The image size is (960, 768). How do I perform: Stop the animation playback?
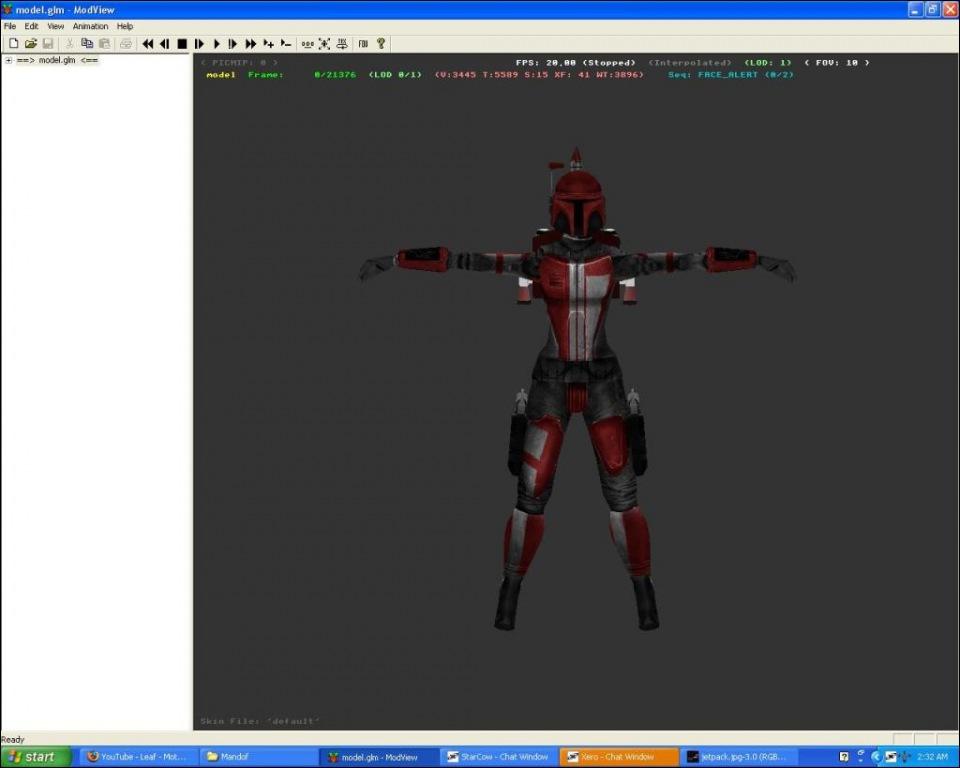click(182, 44)
